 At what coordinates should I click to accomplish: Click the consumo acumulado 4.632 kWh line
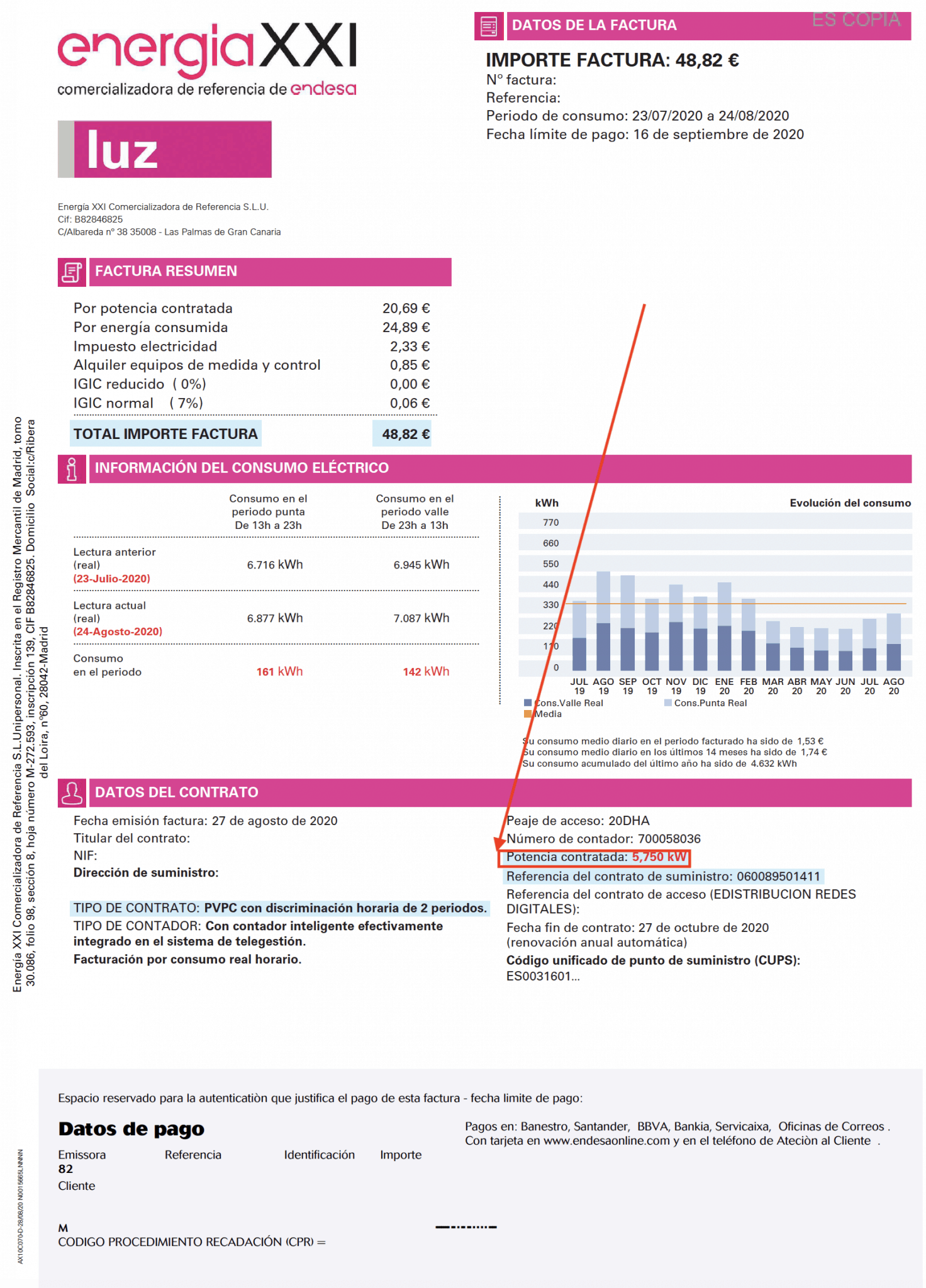(660, 763)
